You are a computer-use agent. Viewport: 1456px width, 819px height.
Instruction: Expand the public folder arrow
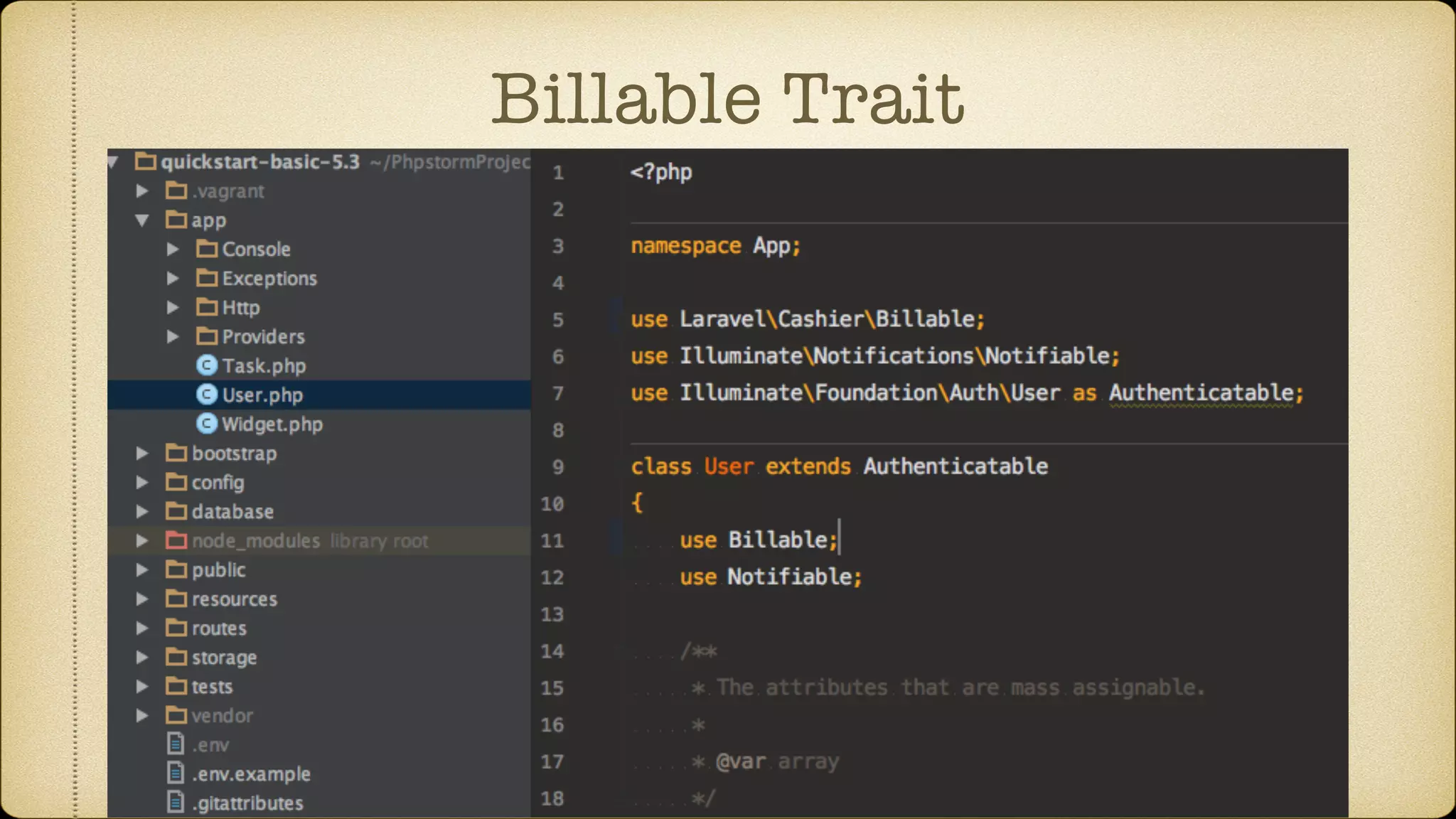click(142, 570)
